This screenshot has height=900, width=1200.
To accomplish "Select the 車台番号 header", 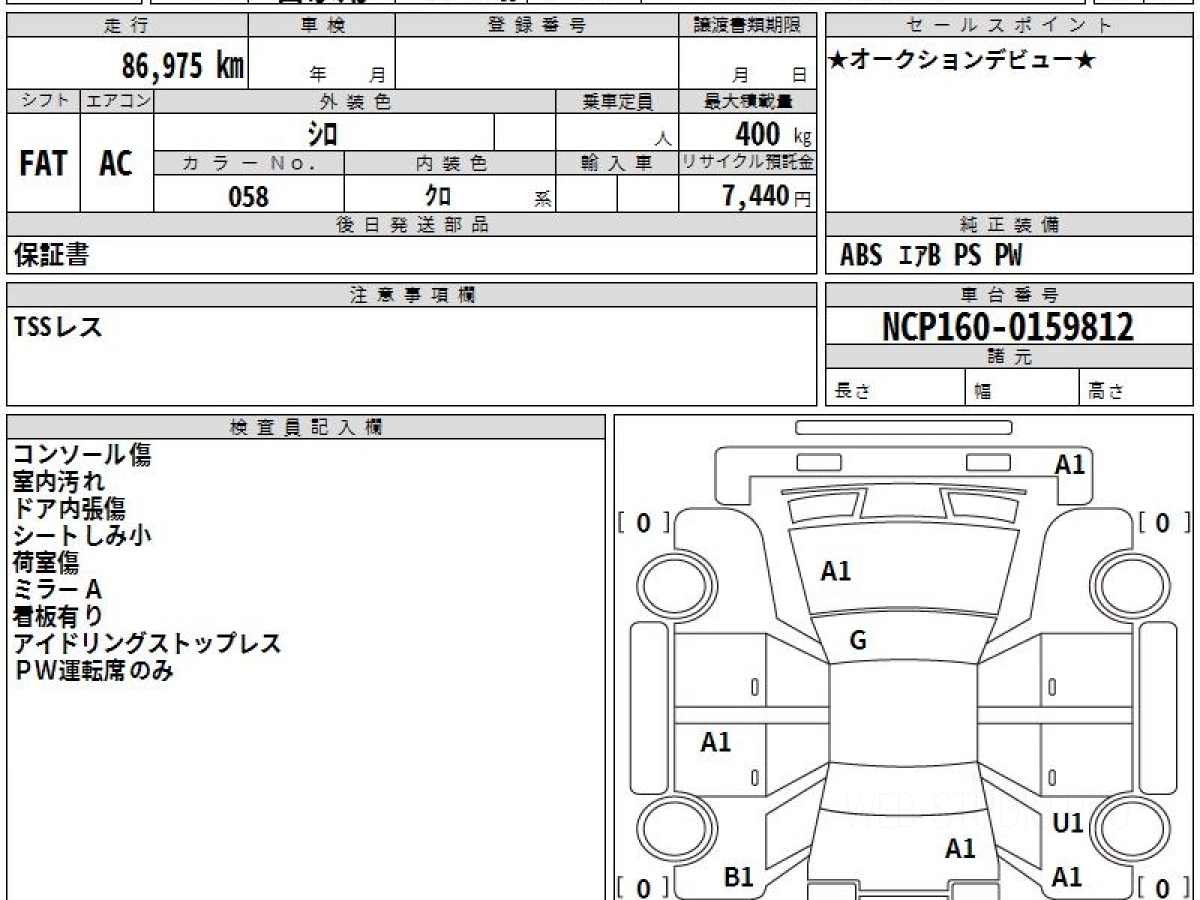I will [1010, 295].
